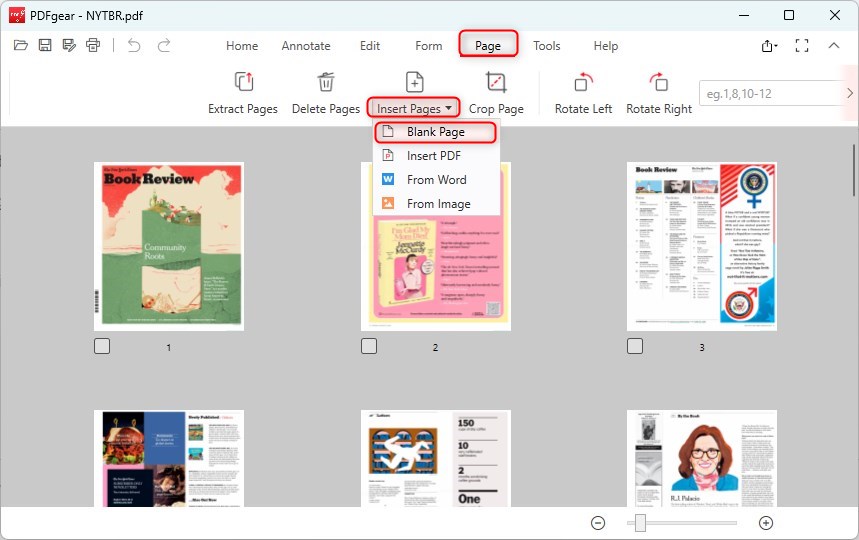The height and width of the screenshot is (540, 859).
Task: Select From Word menu entry
Action: [x=436, y=180]
